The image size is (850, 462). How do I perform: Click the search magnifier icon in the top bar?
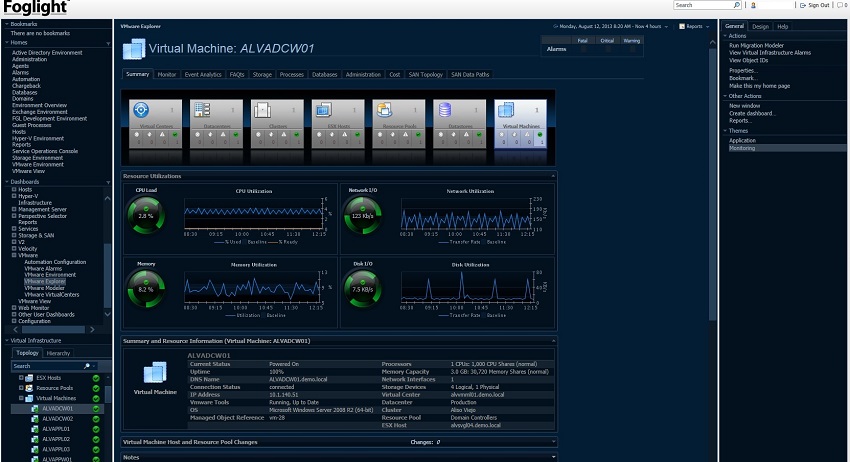click(x=736, y=5)
